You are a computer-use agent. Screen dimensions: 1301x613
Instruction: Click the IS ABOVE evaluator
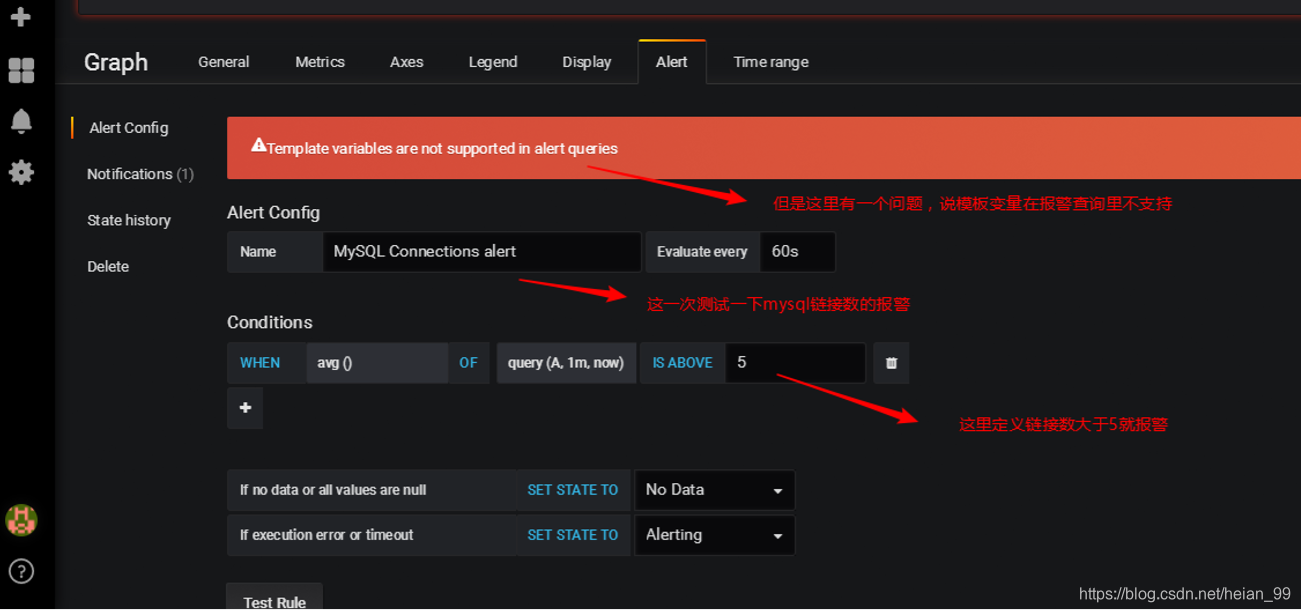682,363
